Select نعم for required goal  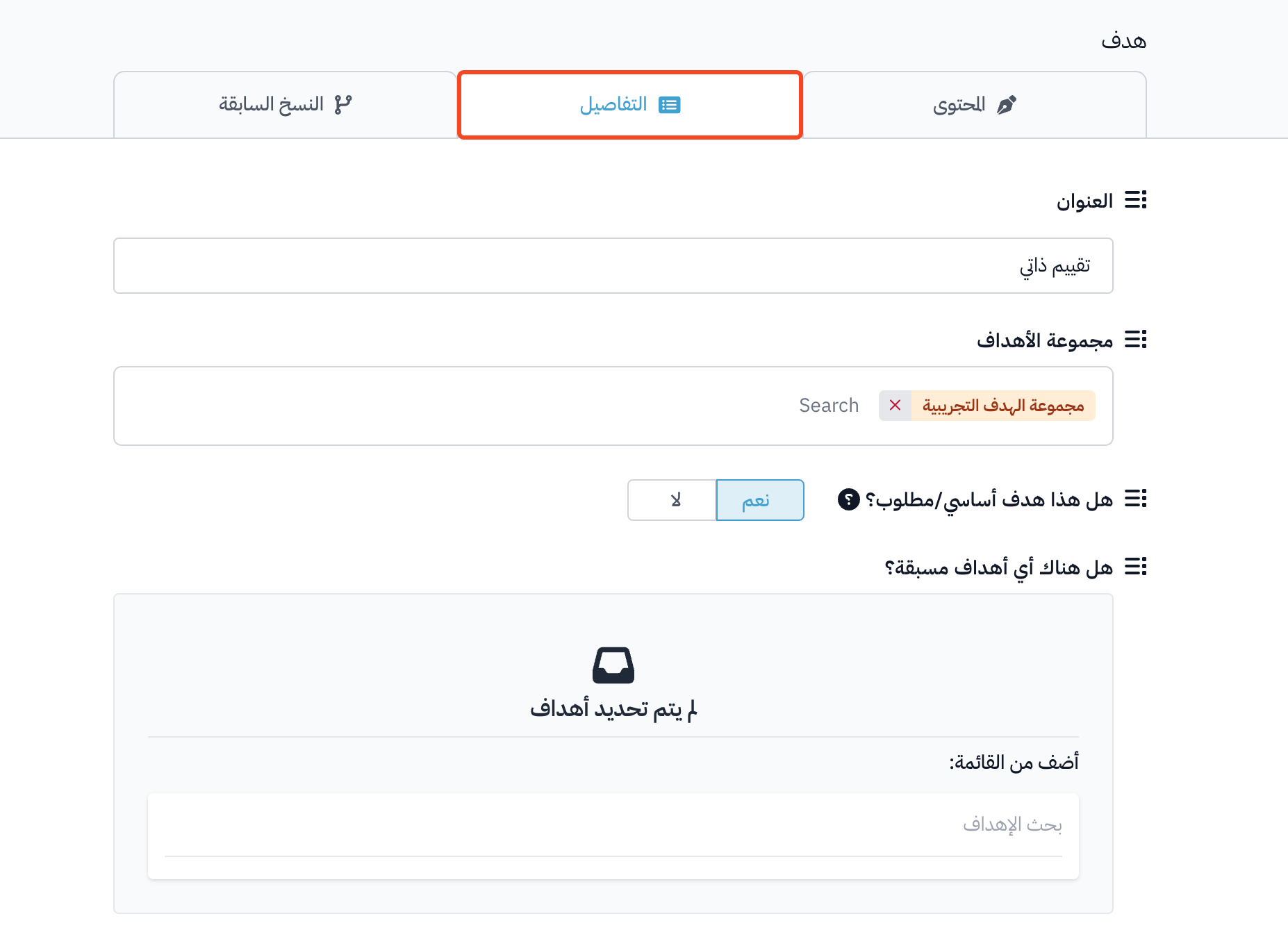[760, 500]
